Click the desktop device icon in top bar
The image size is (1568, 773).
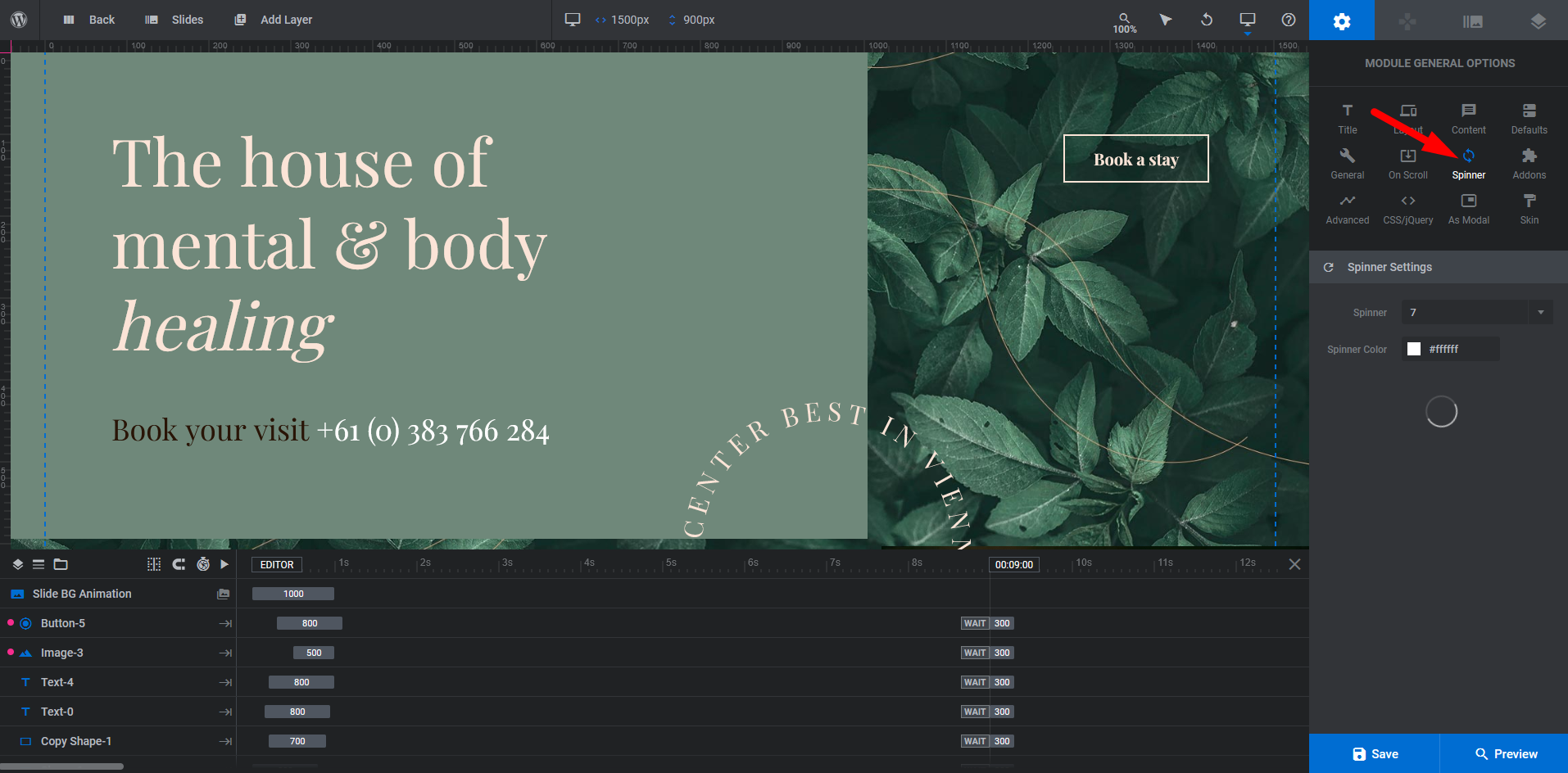point(573,20)
